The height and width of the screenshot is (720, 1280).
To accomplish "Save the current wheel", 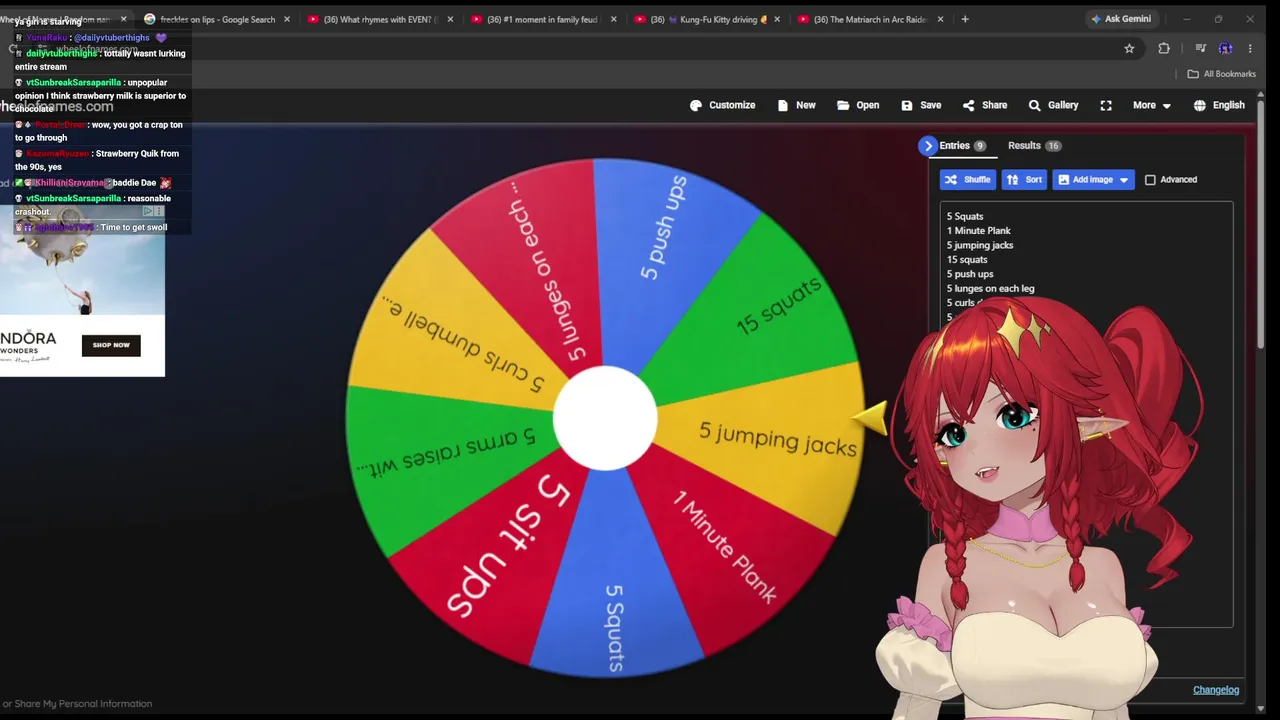I will point(921,105).
